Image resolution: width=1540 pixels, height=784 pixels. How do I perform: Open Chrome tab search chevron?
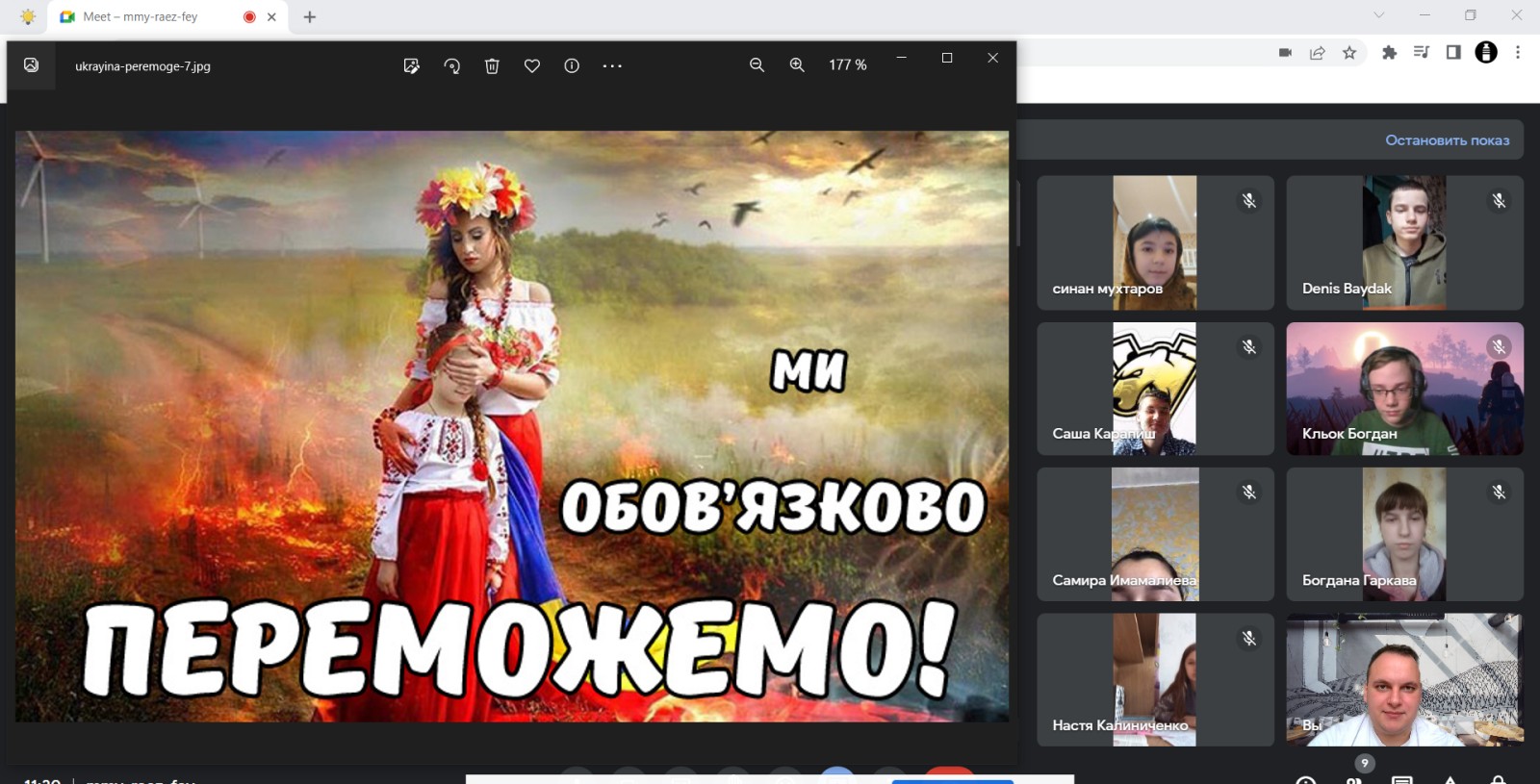coord(1378,14)
